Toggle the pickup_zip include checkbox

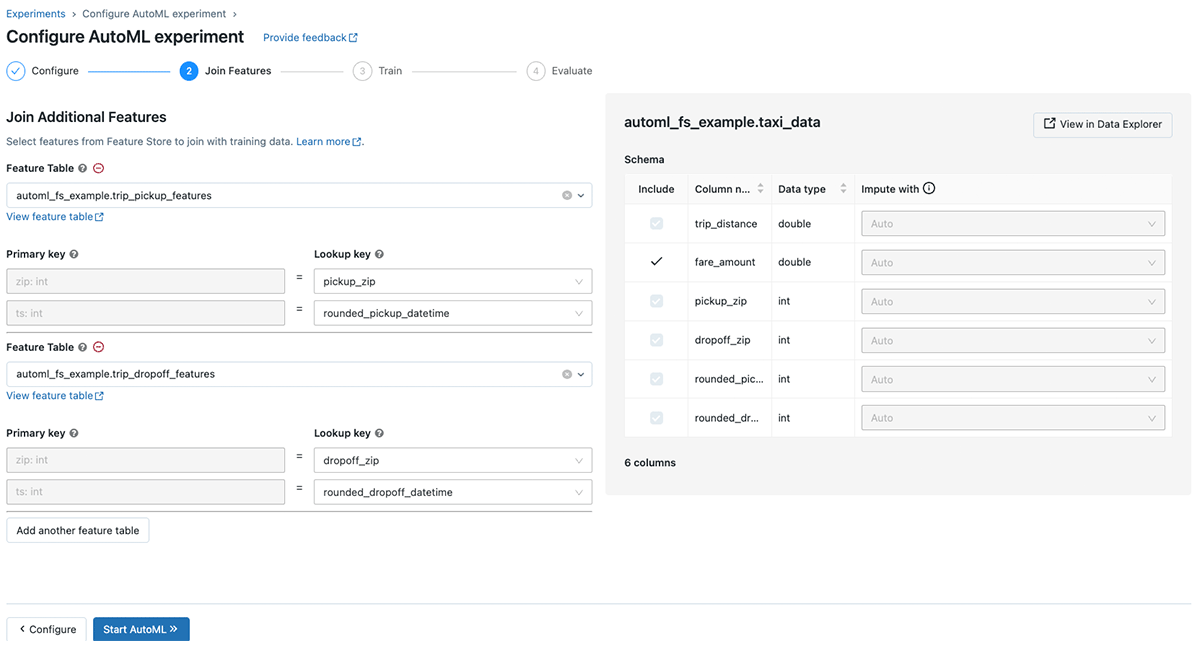tap(656, 301)
